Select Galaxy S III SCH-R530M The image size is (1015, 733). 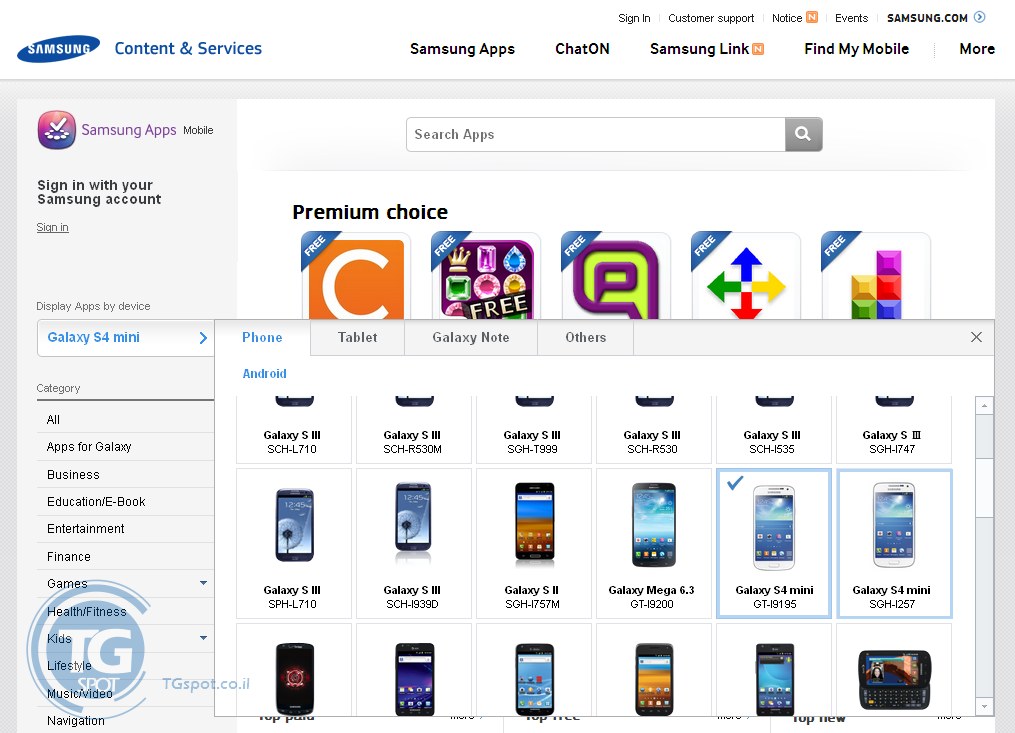[414, 429]
